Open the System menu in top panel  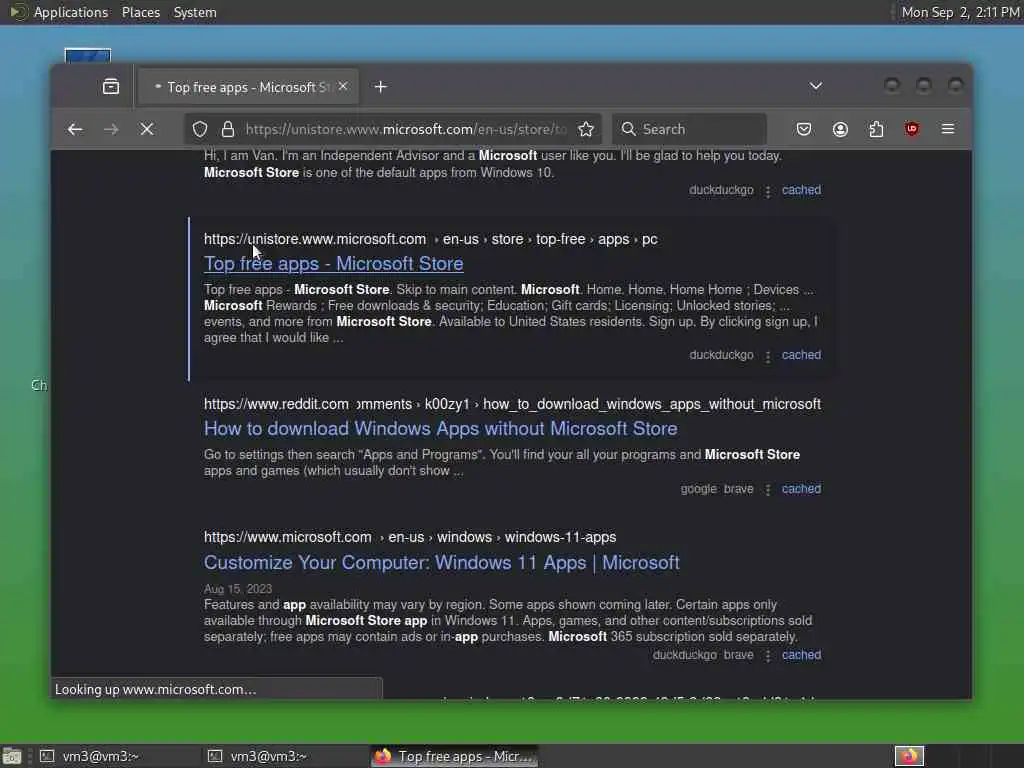(195, 12)
